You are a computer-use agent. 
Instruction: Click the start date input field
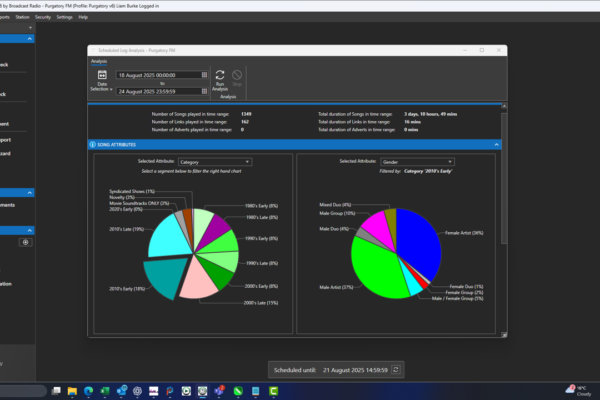(x=155, y=75)
